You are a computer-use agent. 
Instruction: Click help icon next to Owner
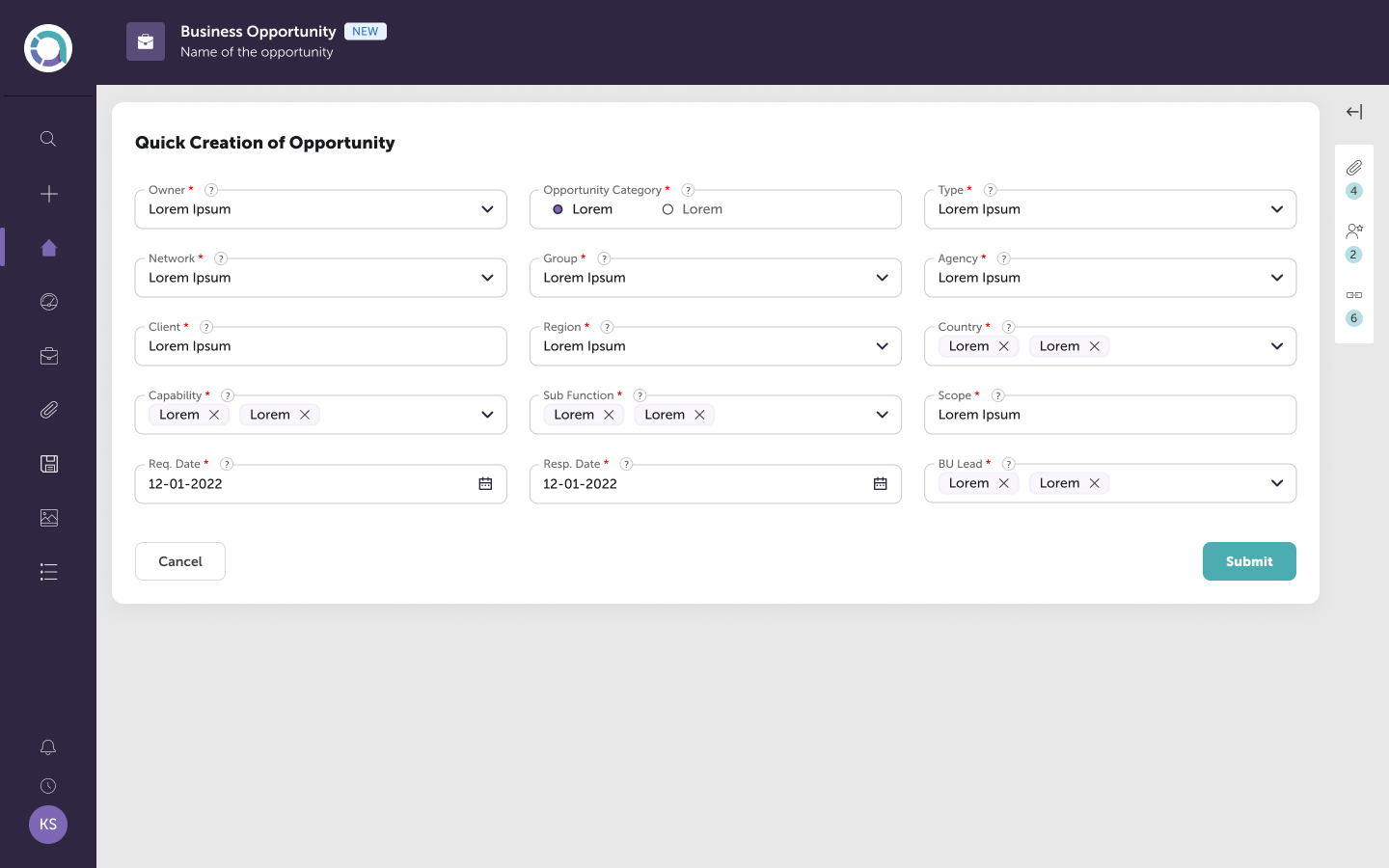pos(211,190)
